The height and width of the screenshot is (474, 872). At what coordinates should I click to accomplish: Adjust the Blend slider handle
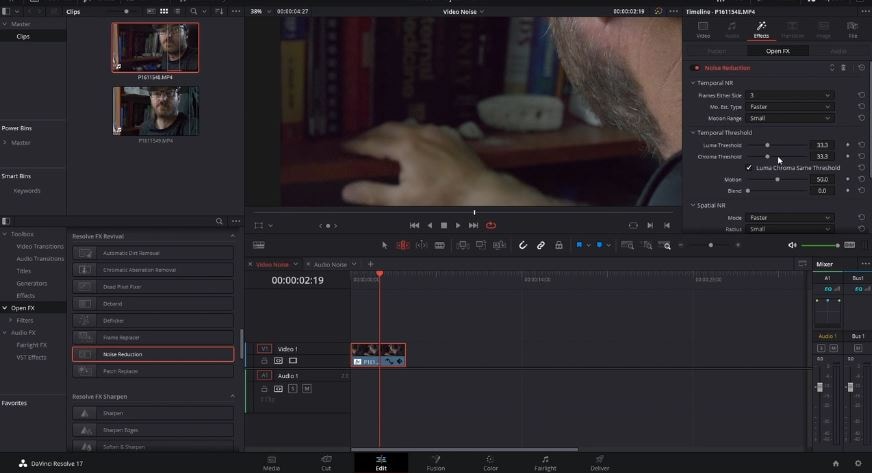click(748, 191)
